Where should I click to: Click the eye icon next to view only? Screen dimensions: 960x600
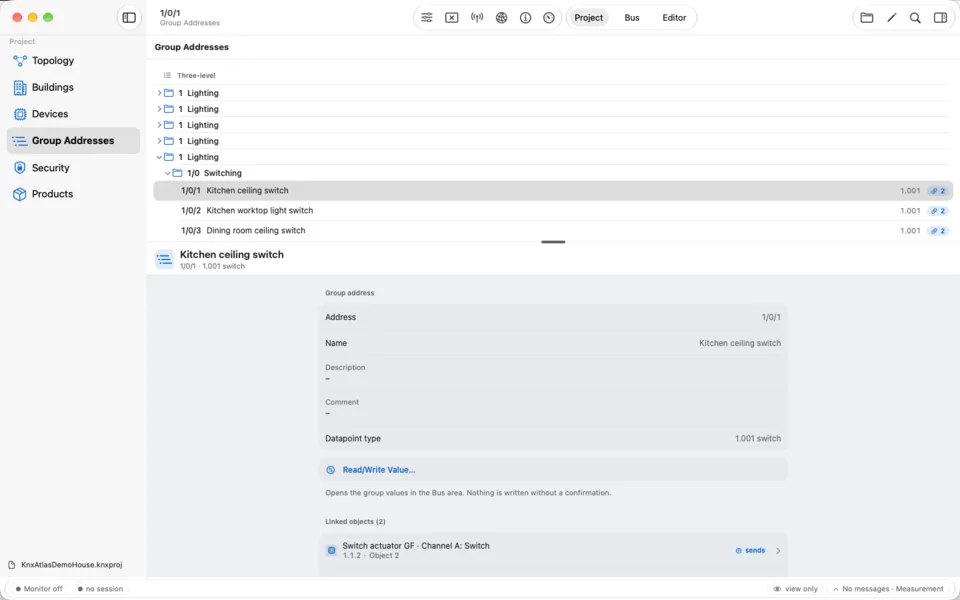click(777, 588)
